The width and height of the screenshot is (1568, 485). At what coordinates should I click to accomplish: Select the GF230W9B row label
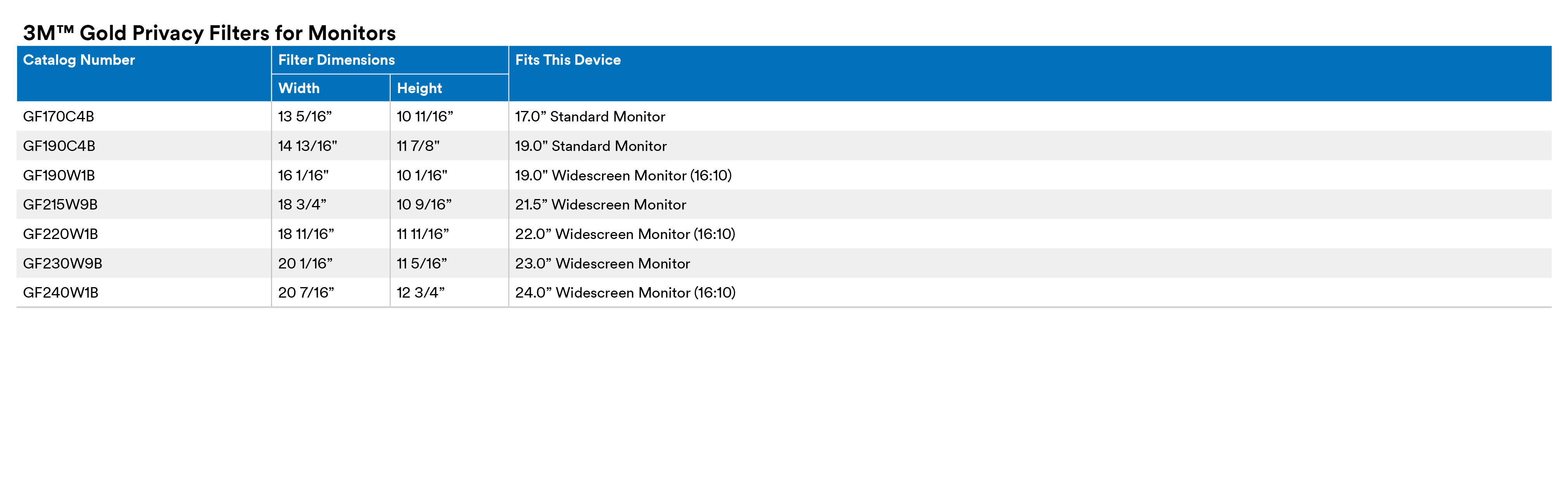coord(63,263)
